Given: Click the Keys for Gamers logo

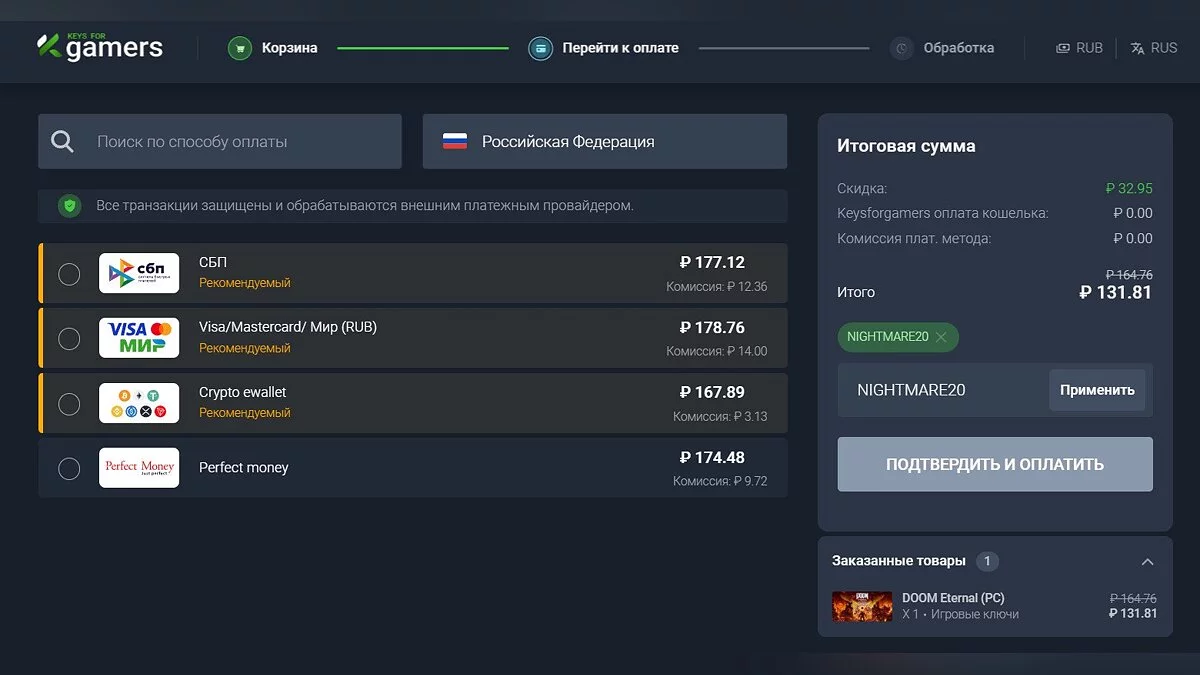Looking at the screenshot, I should point(99,46).
